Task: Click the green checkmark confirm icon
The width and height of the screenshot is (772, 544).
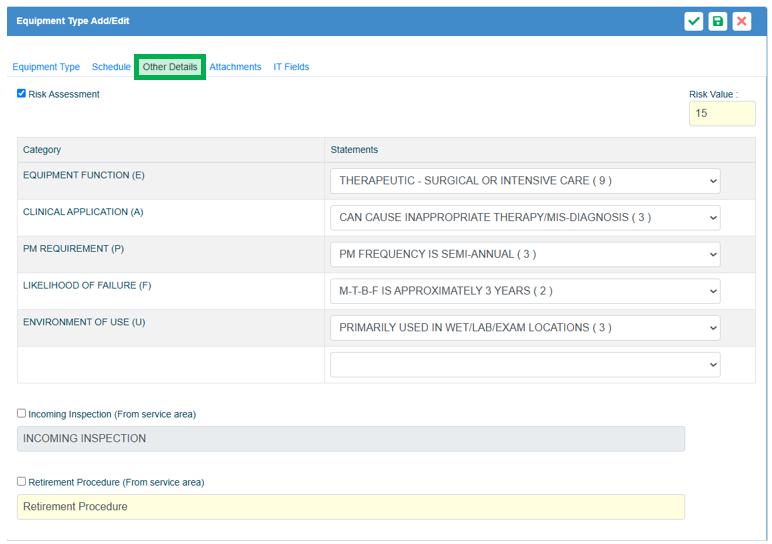Action: [x=694, y=21]
